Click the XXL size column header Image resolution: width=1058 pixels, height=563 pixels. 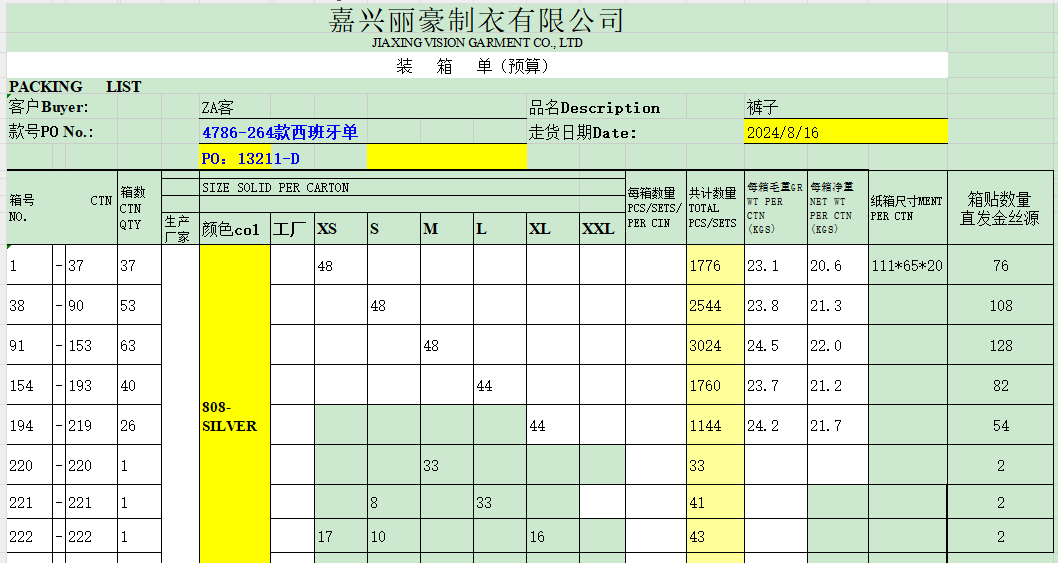598,229
